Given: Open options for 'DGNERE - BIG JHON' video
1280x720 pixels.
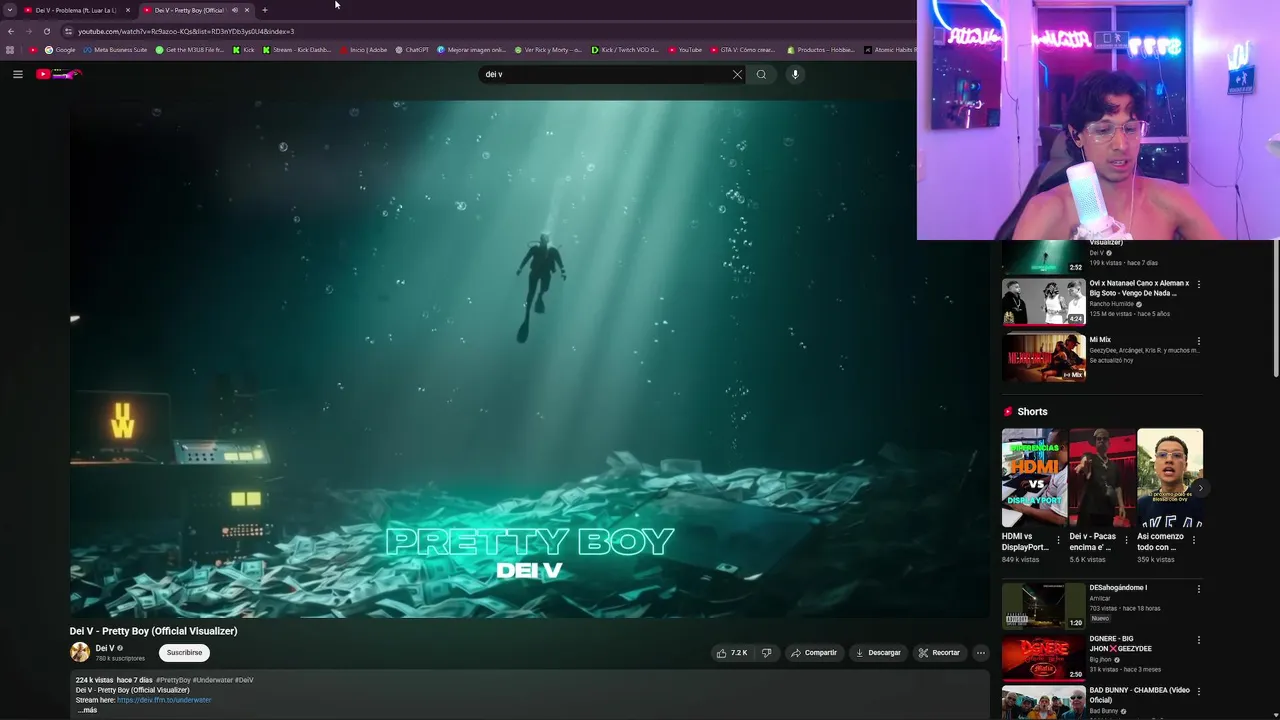Looking at the screenshot, I should 1199,640.
